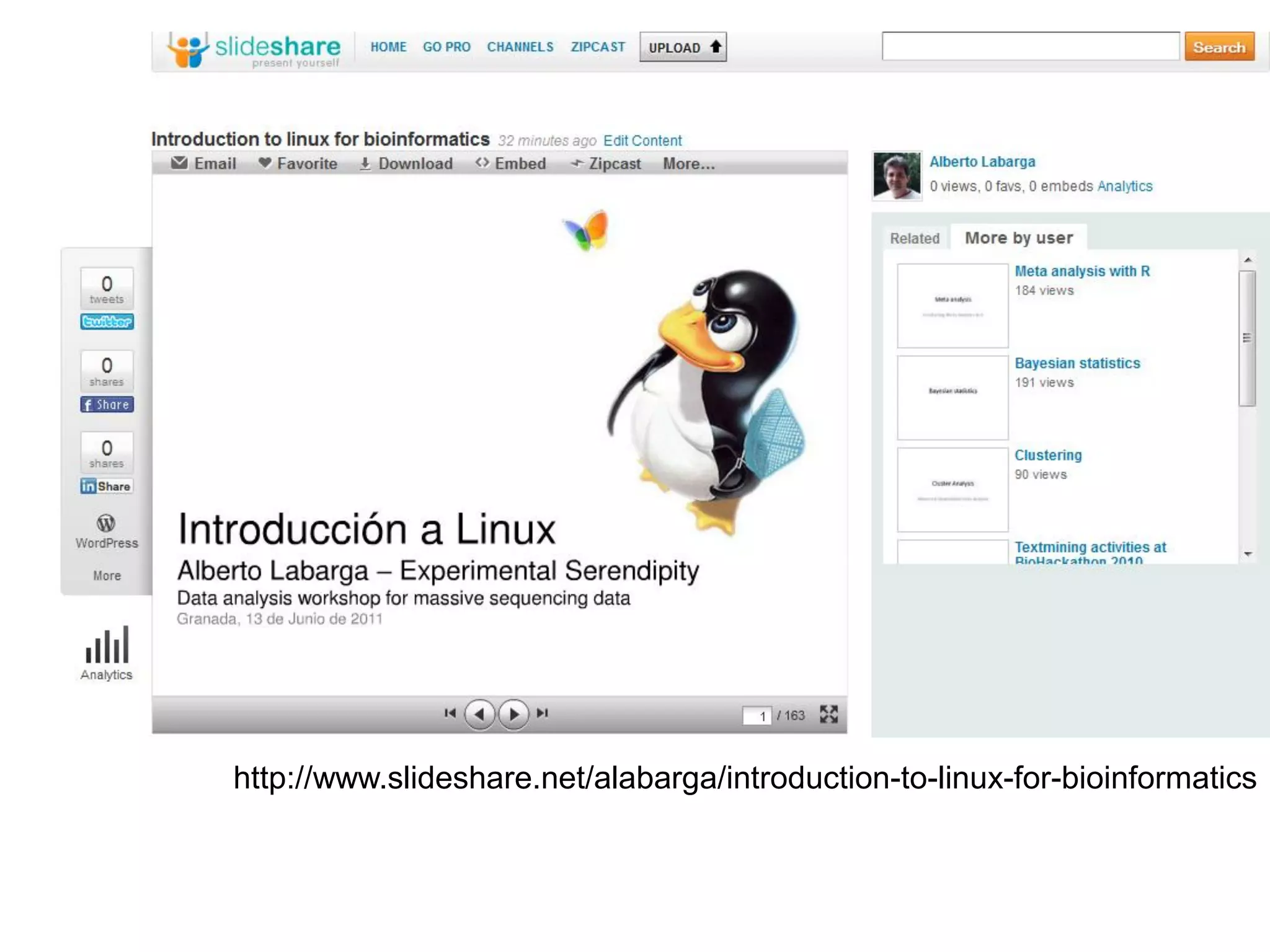
Task: Click the "184 views" text
Action: click(x=1044, y=291)
